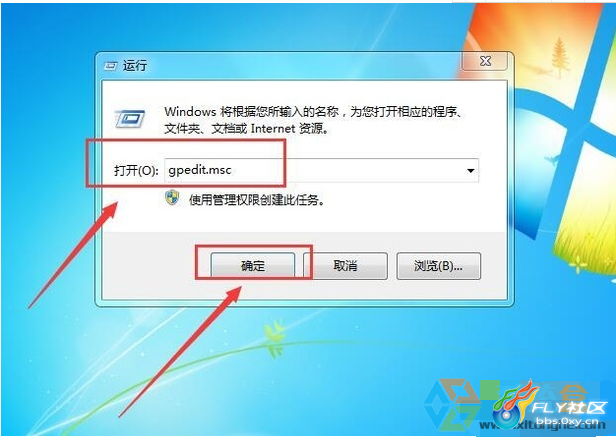Screen dimensions: 616x437
Task: Click the 运行 title text
Action: pyautogui.click(x=135, y=65)
